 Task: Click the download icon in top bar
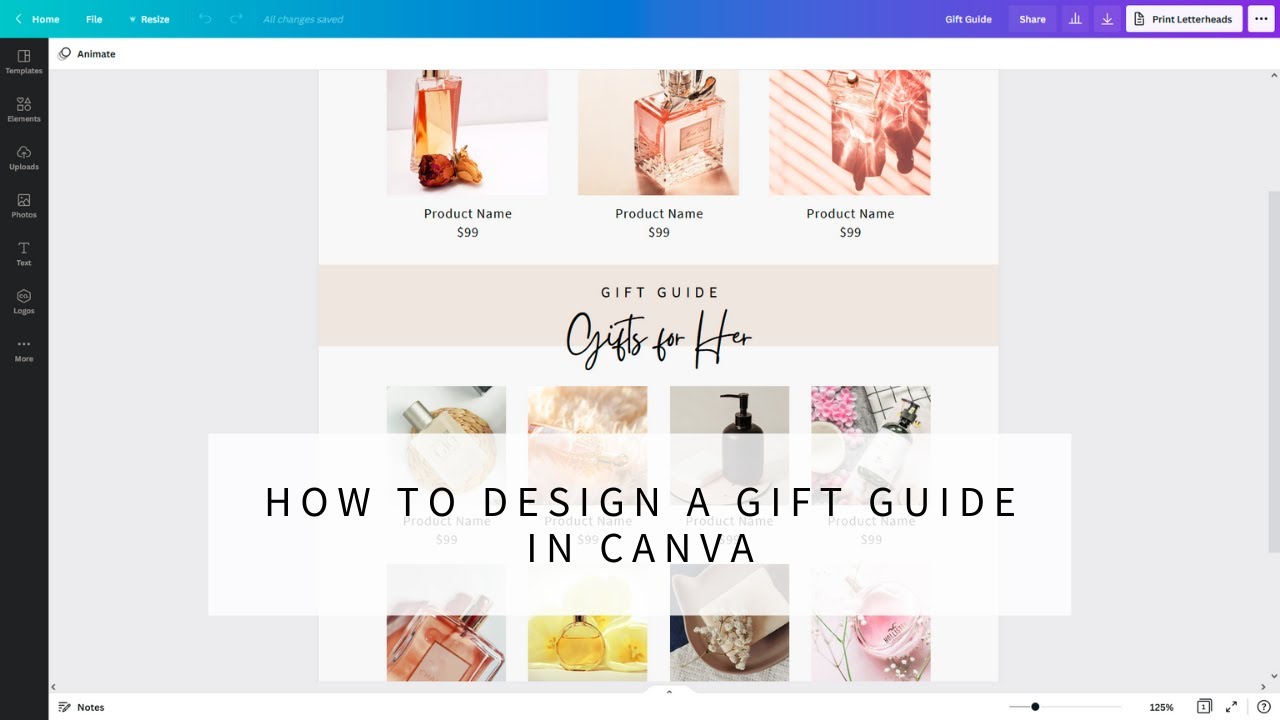tap(1107, 19)
